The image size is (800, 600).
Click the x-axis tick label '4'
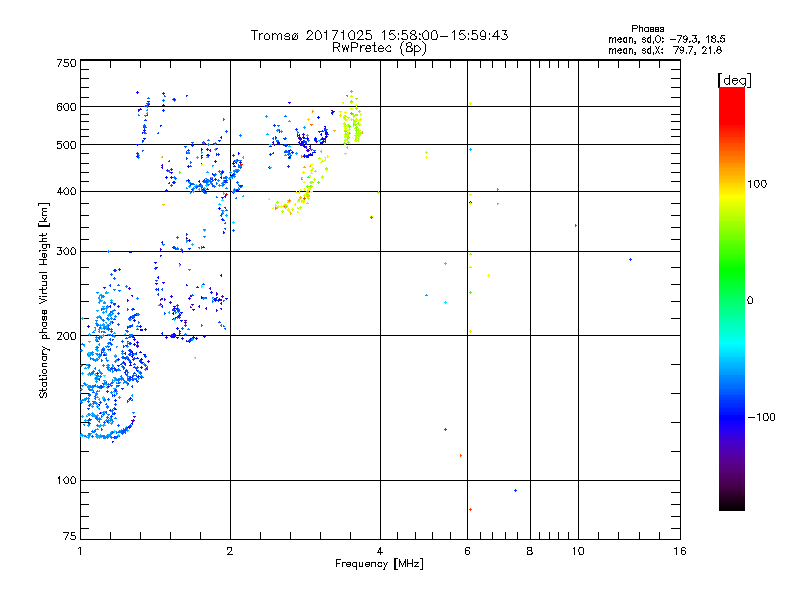coord(380,551)
